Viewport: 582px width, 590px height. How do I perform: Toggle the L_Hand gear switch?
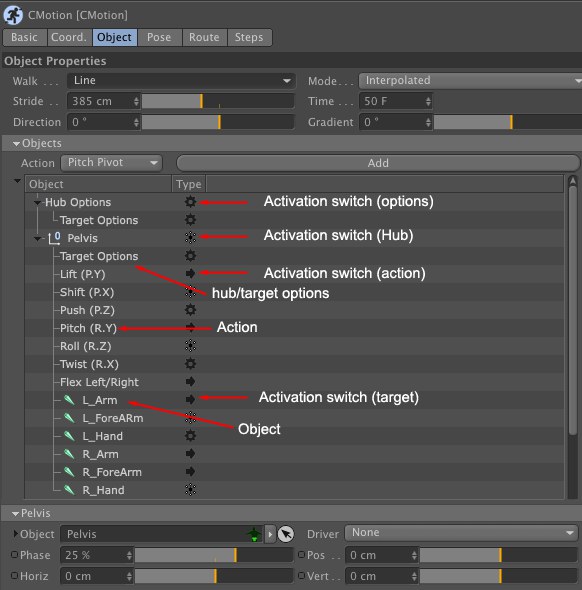point(190,436)
